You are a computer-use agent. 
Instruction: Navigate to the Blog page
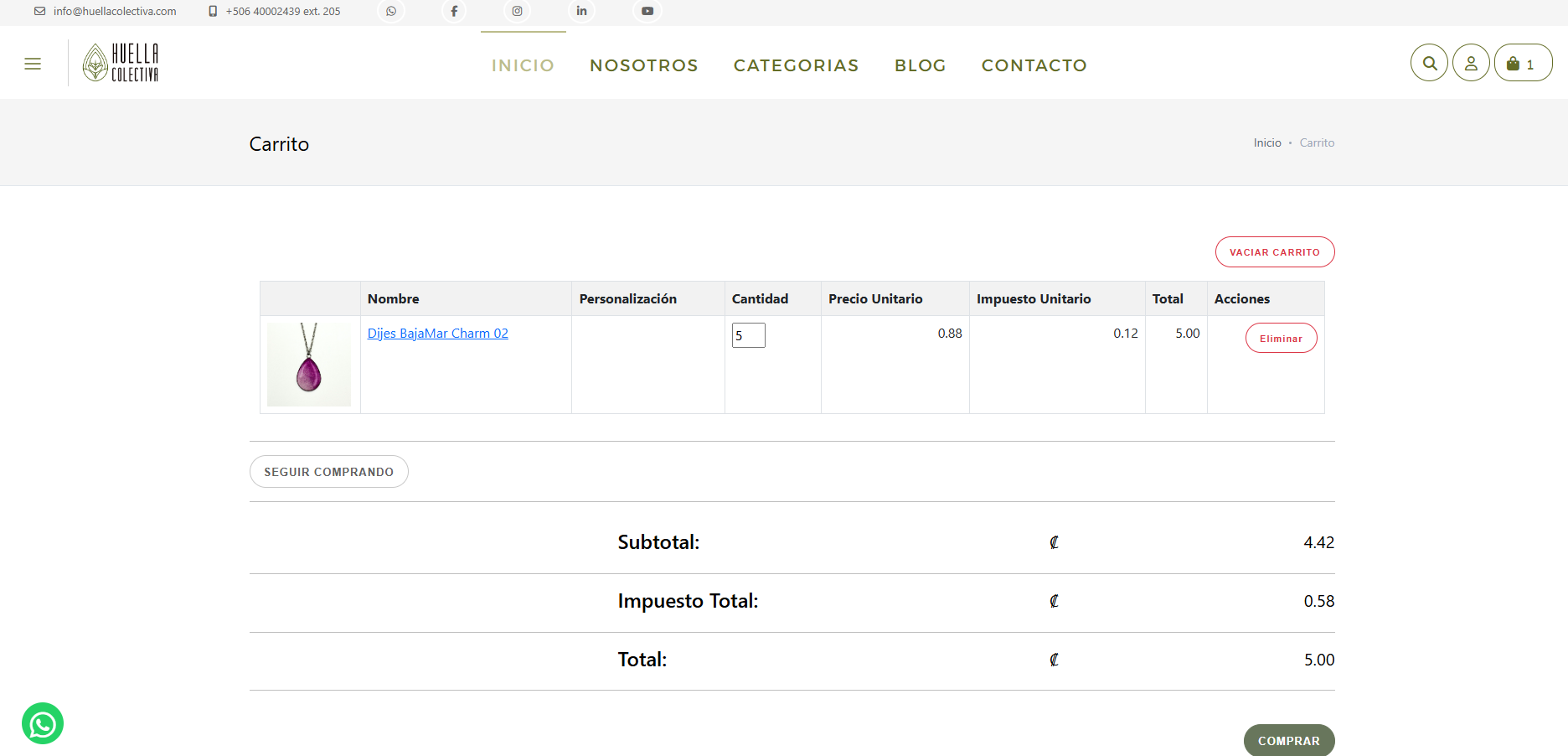(x=920, y=65)
